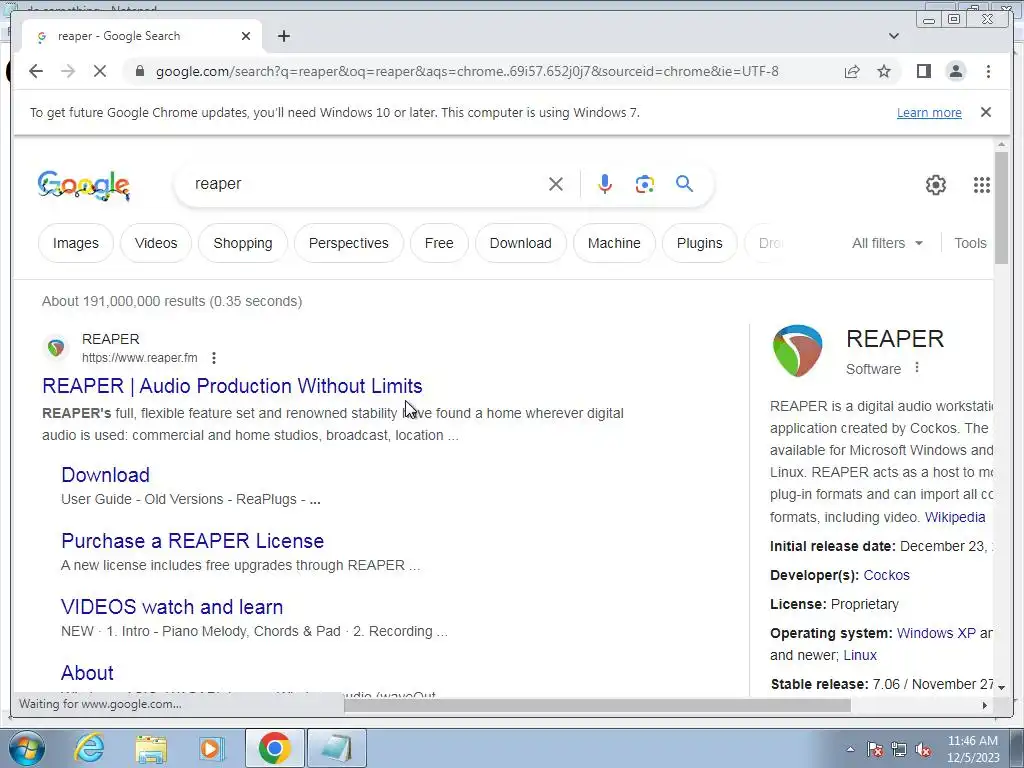Share this page from address bar

(852, 71)
